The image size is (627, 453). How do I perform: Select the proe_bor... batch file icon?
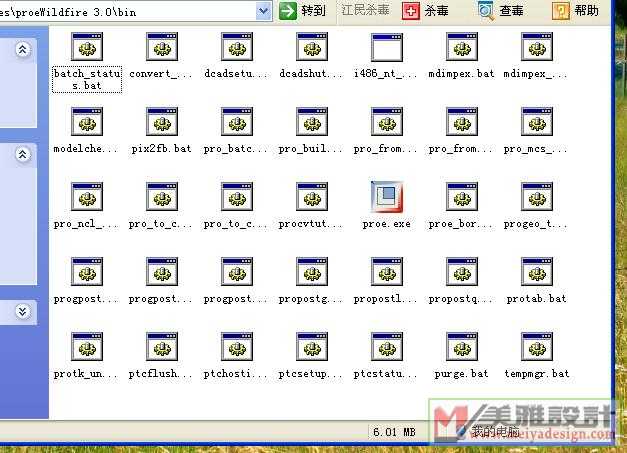pyautogui.click(x=462, y=197)
